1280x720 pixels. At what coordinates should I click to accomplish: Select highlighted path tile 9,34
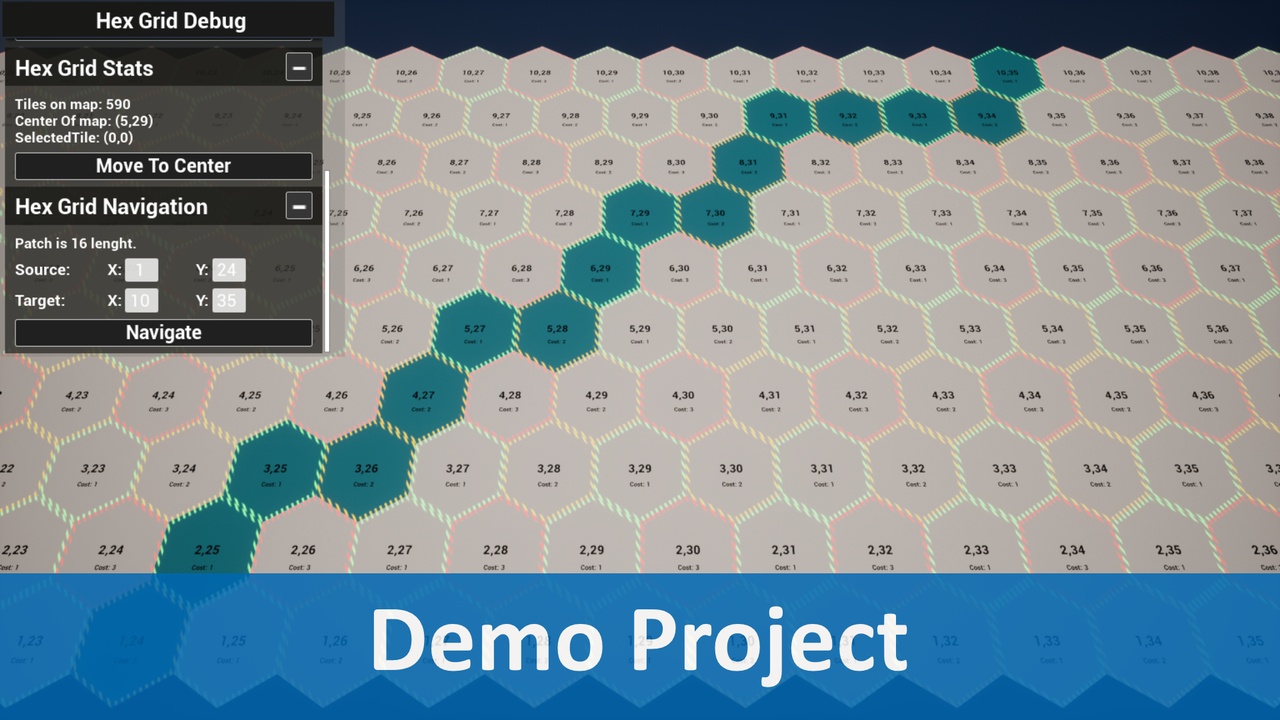[987, 118]
